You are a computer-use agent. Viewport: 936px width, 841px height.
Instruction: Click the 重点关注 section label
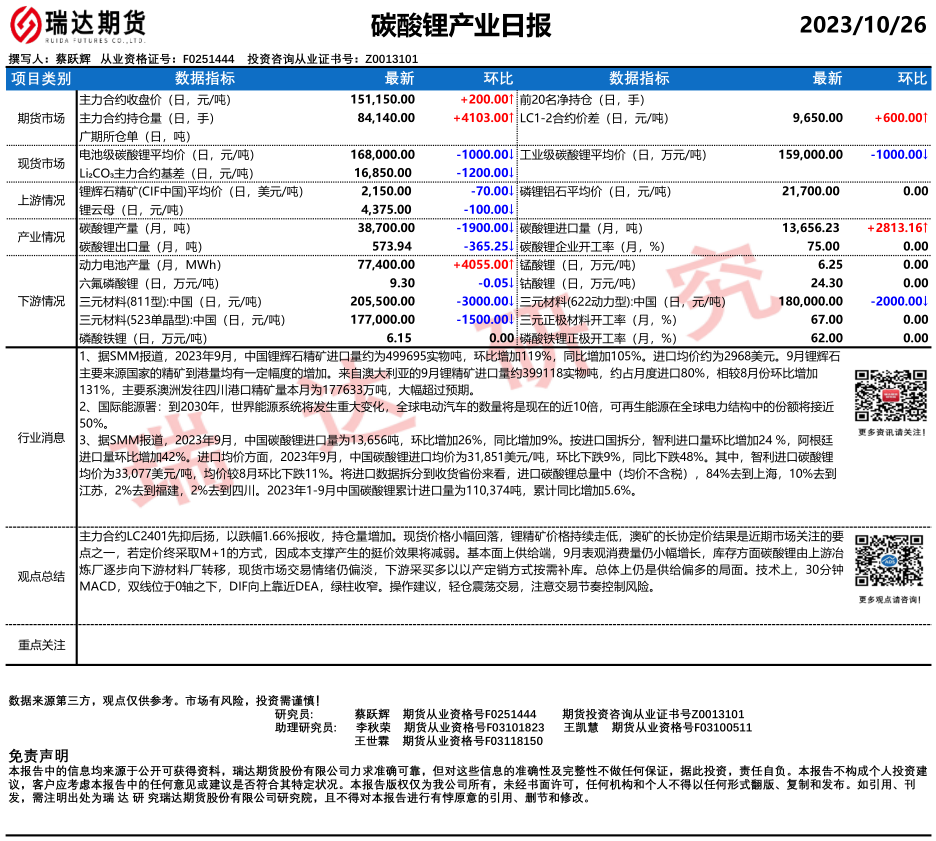pyautogui.click(x=41, y=645)
